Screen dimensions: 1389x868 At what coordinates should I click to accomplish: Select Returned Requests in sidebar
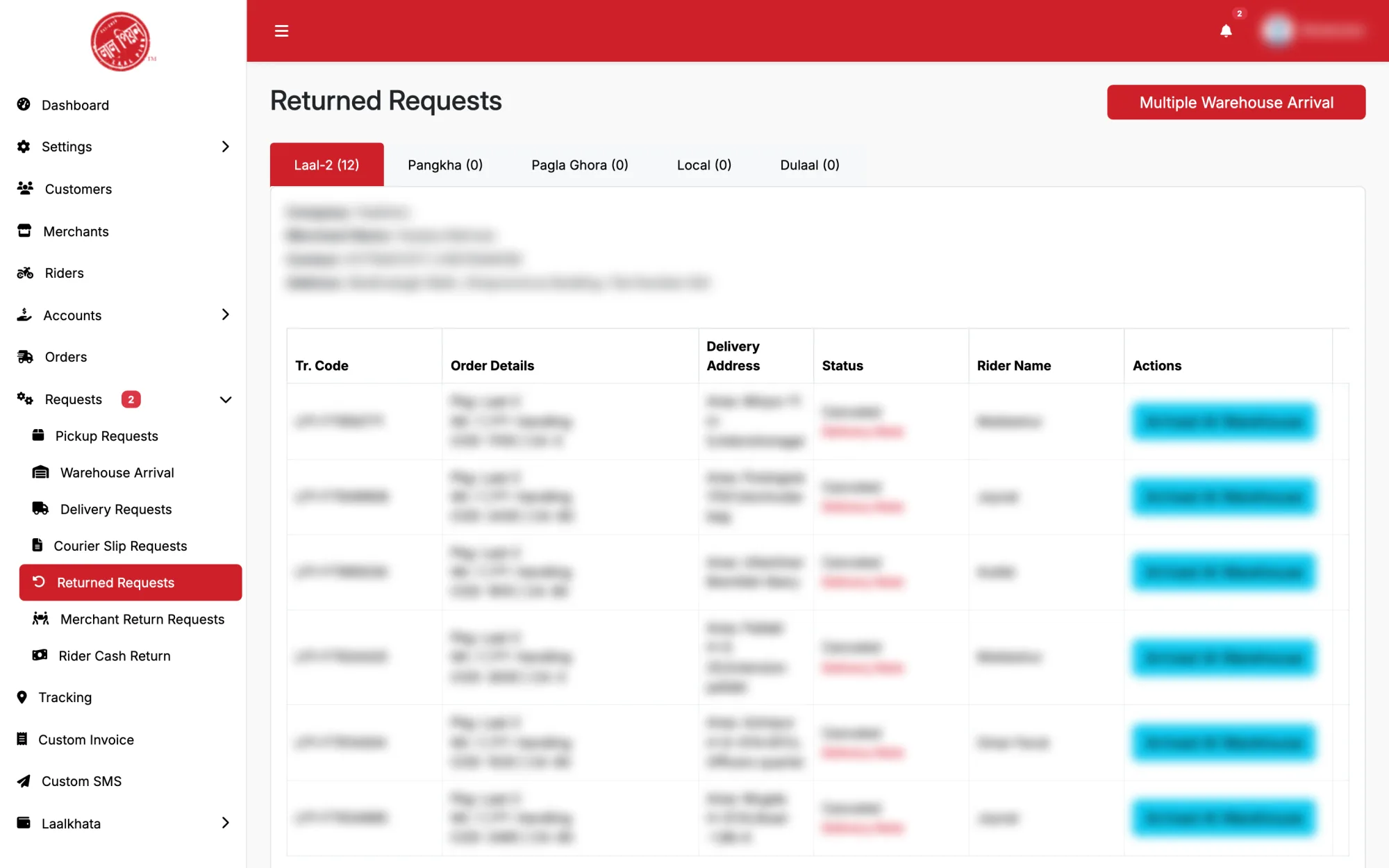click(x=131, y=583)
